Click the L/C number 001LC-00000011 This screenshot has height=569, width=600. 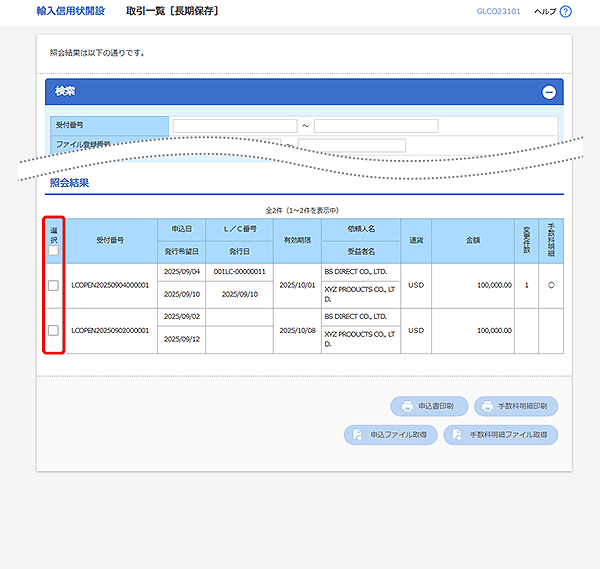(240, 272)
